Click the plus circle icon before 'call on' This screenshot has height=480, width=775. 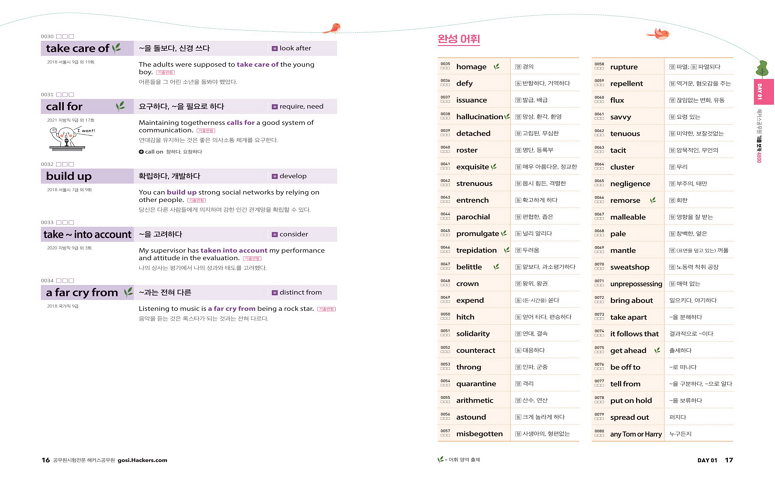pos(141,152)
